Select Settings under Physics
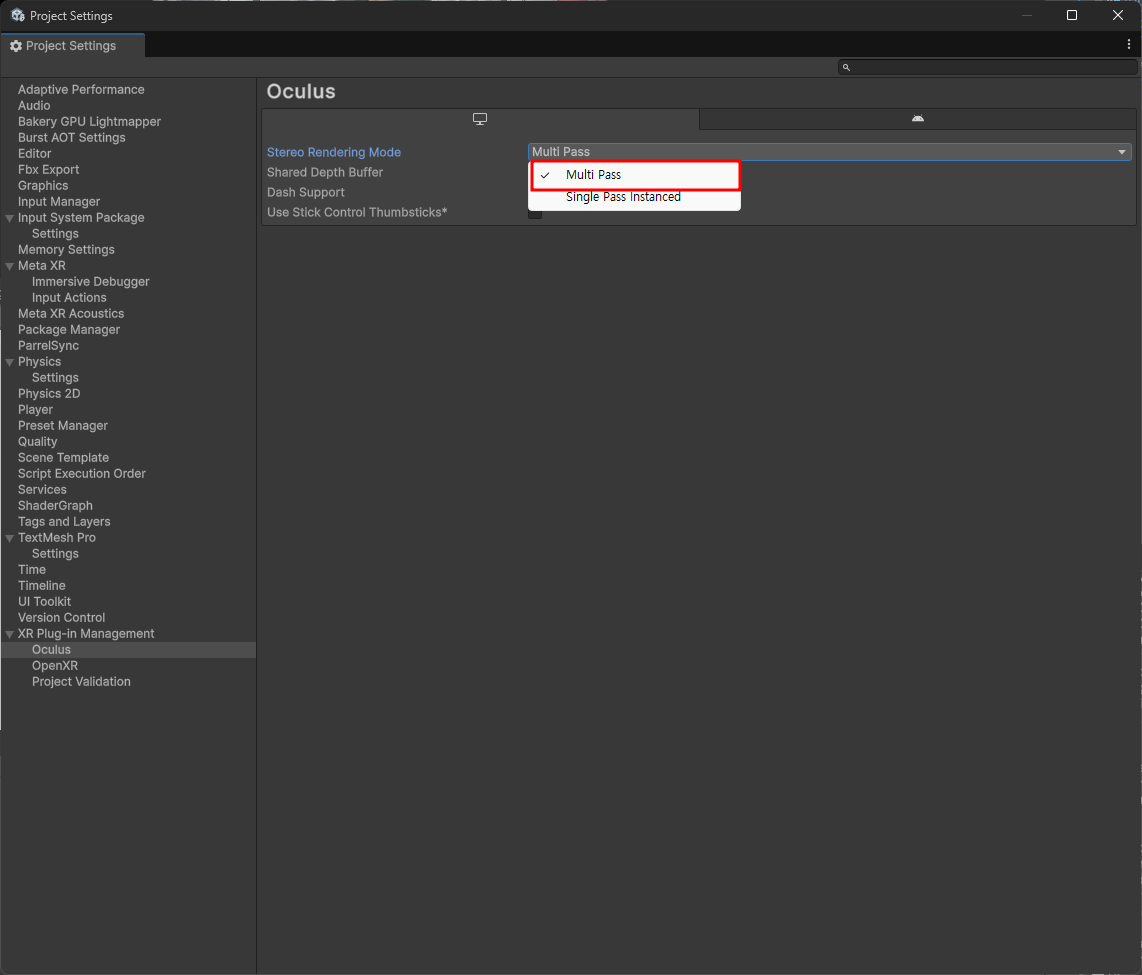 click(55, 378)
